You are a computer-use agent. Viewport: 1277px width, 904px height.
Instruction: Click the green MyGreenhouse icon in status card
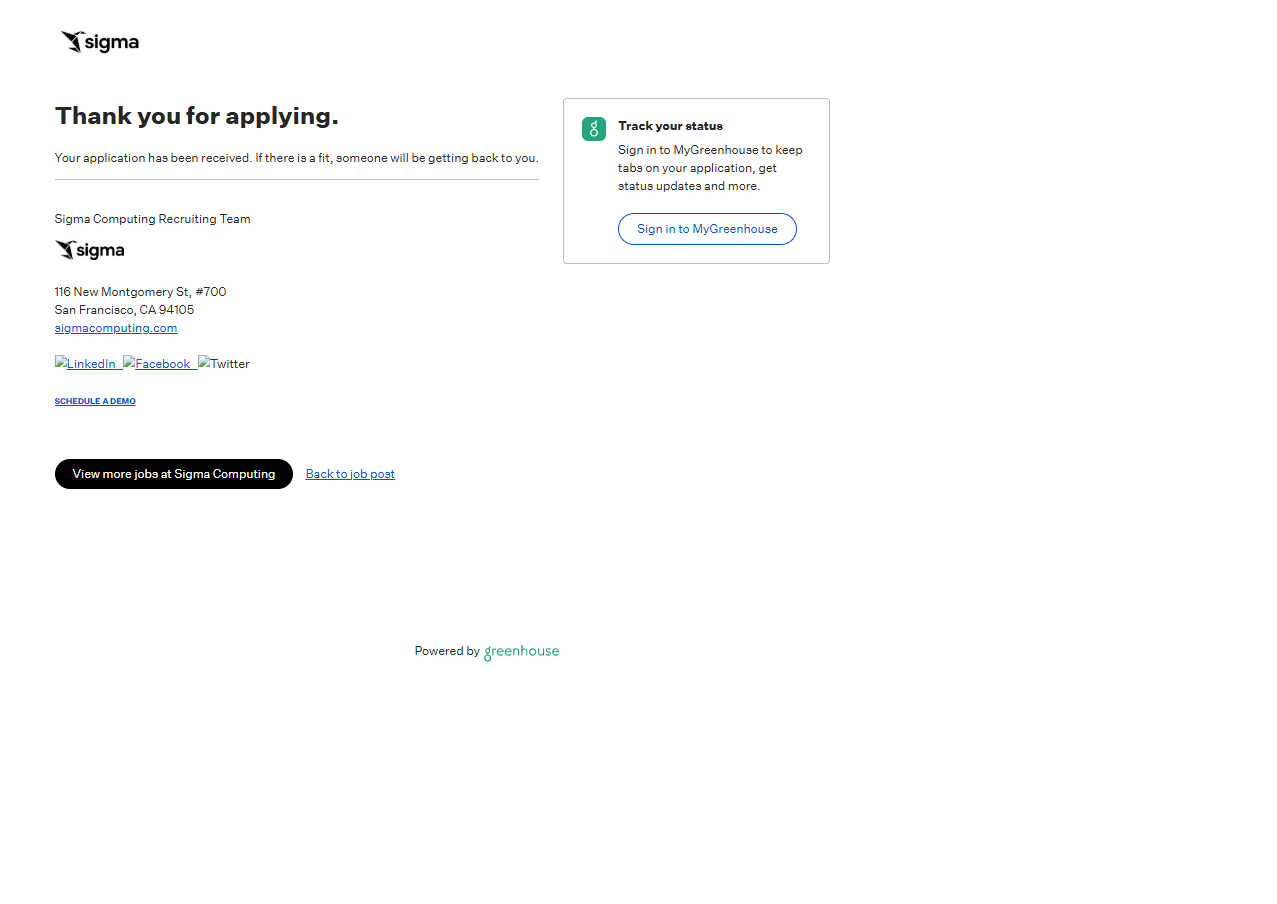click(x=594, y=129)
